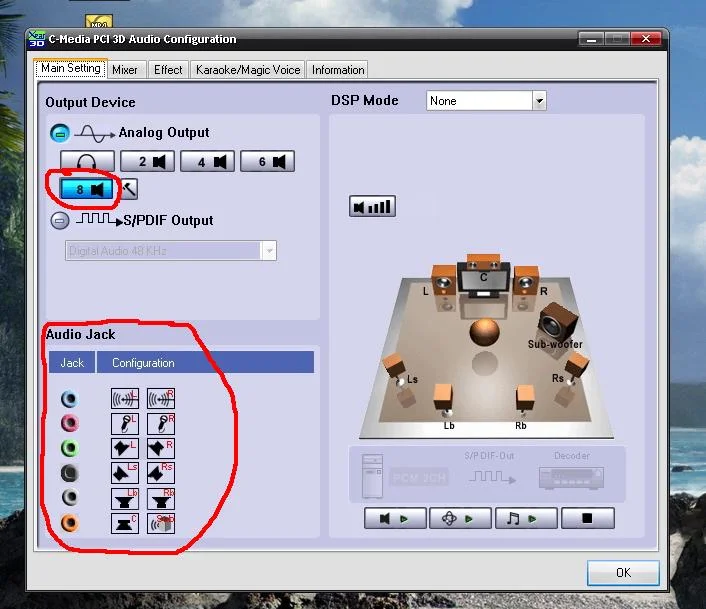
Task: Click the gray rear back jack
Action: tap(70, 497)
